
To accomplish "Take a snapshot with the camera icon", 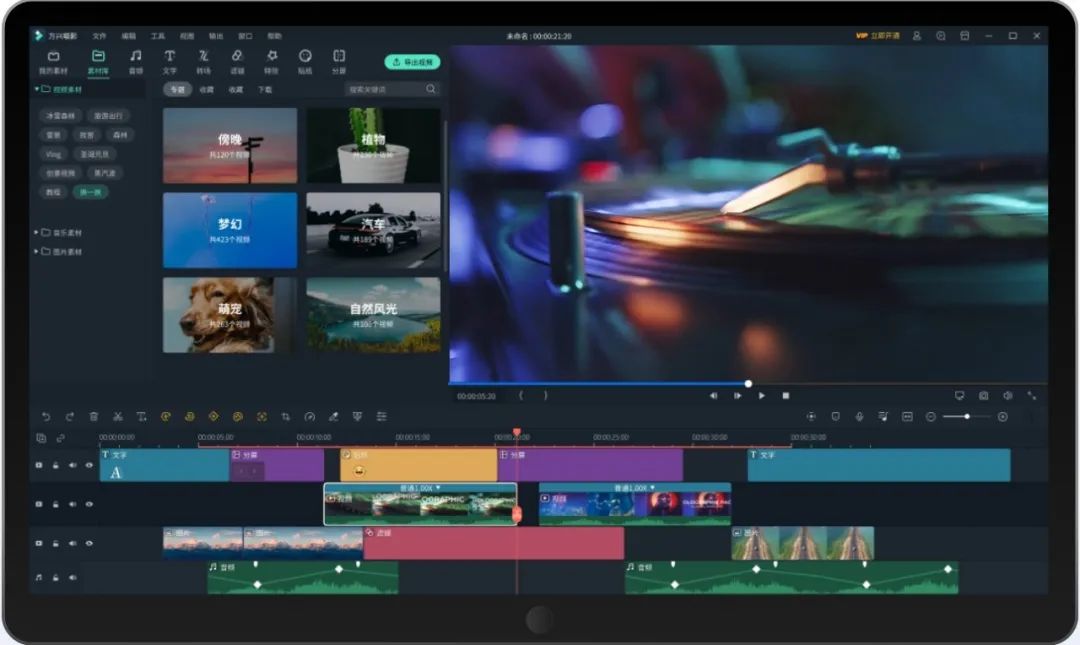I will point(983,396).
